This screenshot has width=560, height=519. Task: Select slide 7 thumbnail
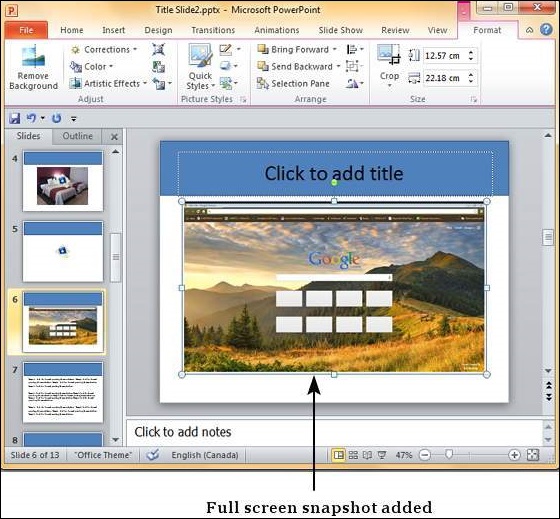tap(63, 392)
